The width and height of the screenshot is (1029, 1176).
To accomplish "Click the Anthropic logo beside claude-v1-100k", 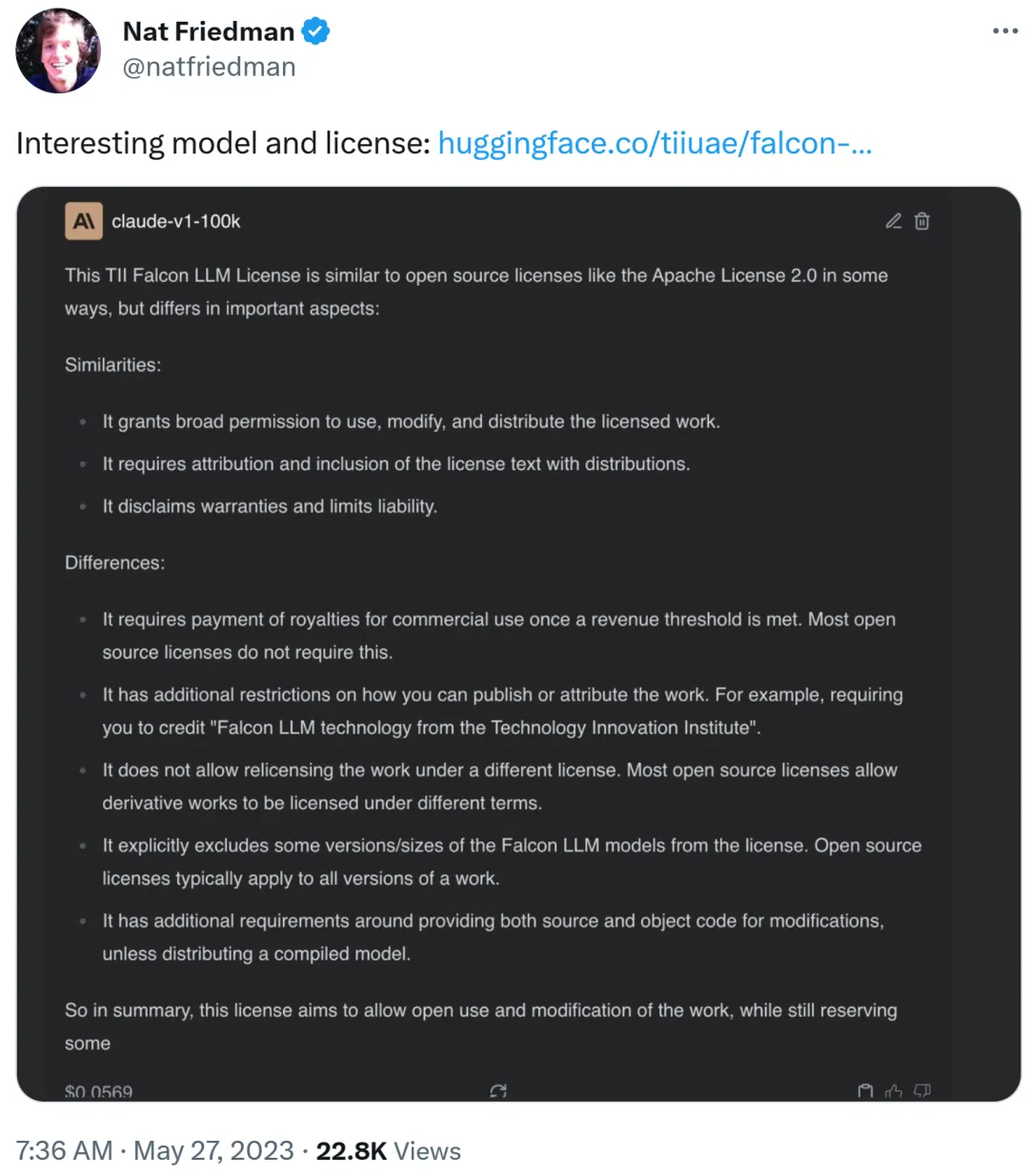I will [x=83, y=221].
